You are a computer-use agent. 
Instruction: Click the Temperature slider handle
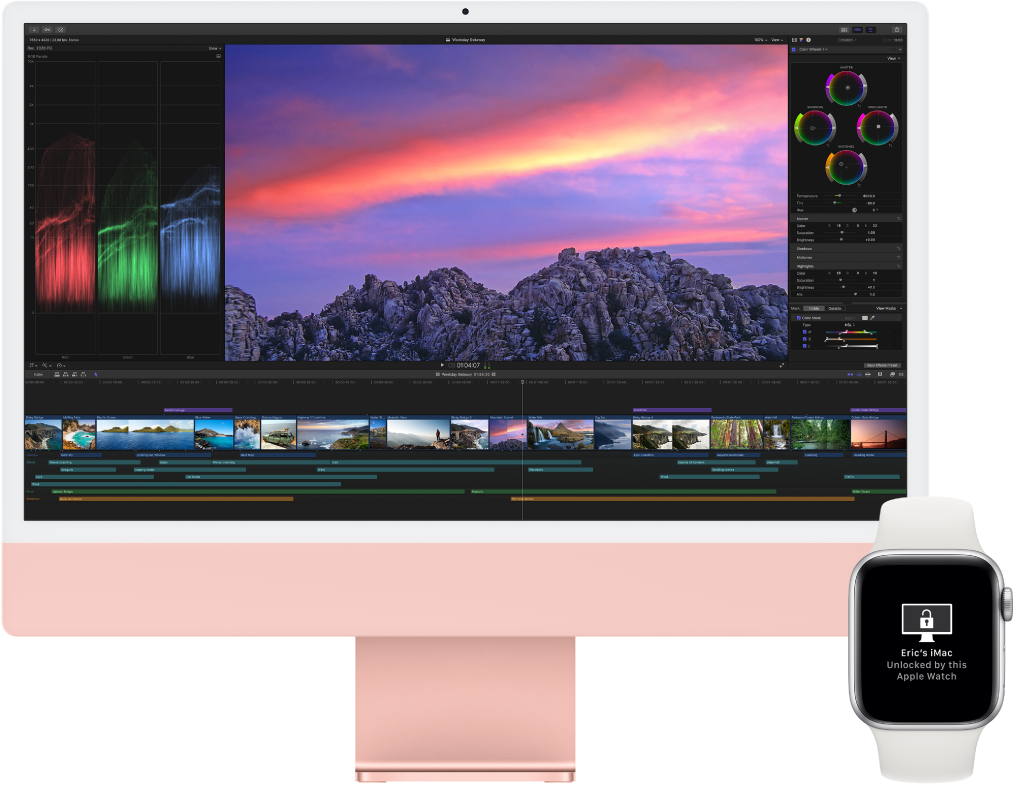tap(841, 196)
